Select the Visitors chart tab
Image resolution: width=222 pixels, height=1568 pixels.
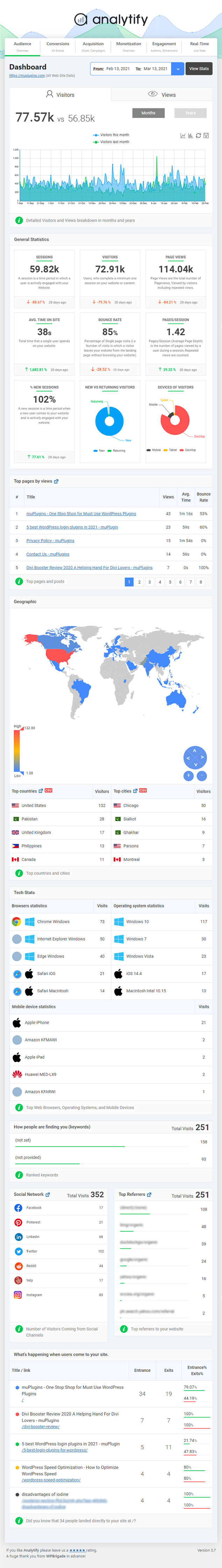(x=60, y=94)
